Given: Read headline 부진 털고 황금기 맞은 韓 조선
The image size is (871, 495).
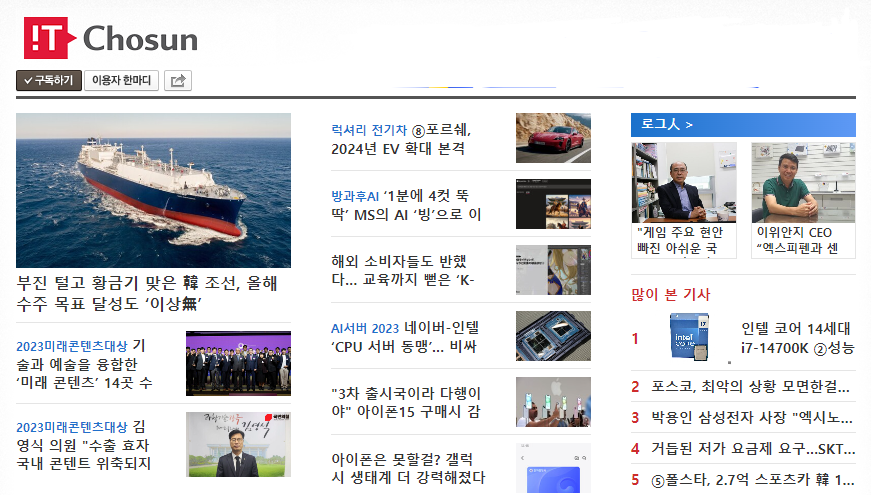Looking at the screenshot, I should (147, 293).
